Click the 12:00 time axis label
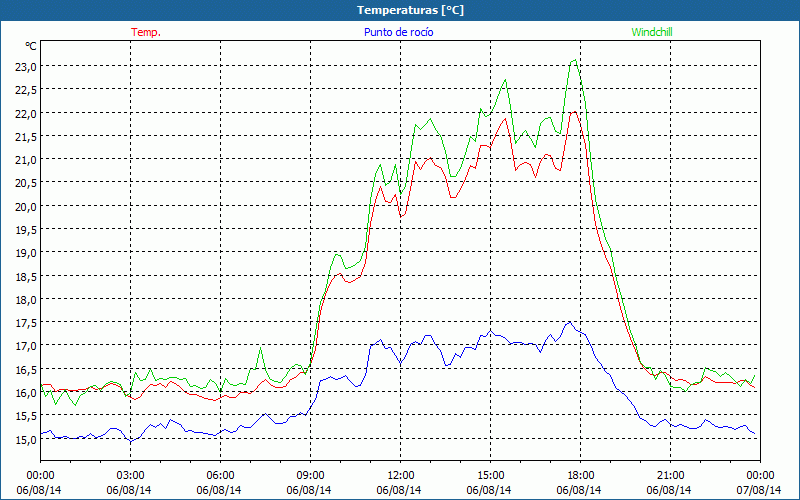 pos(401,476)
